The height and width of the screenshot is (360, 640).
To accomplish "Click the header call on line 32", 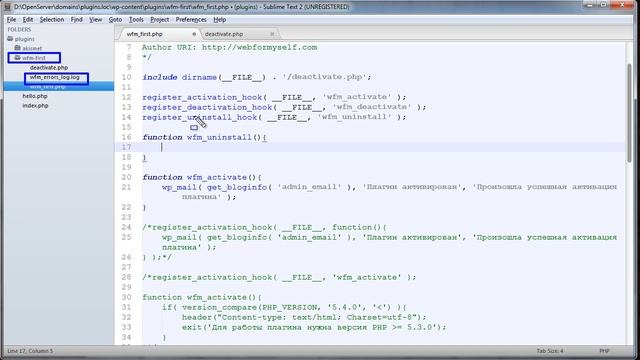I will coord(197,317).
